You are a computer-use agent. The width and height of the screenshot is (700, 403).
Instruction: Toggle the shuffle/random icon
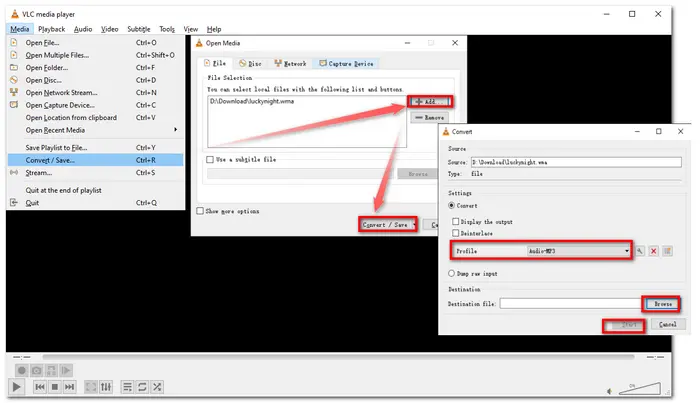[x=157, y=386]
